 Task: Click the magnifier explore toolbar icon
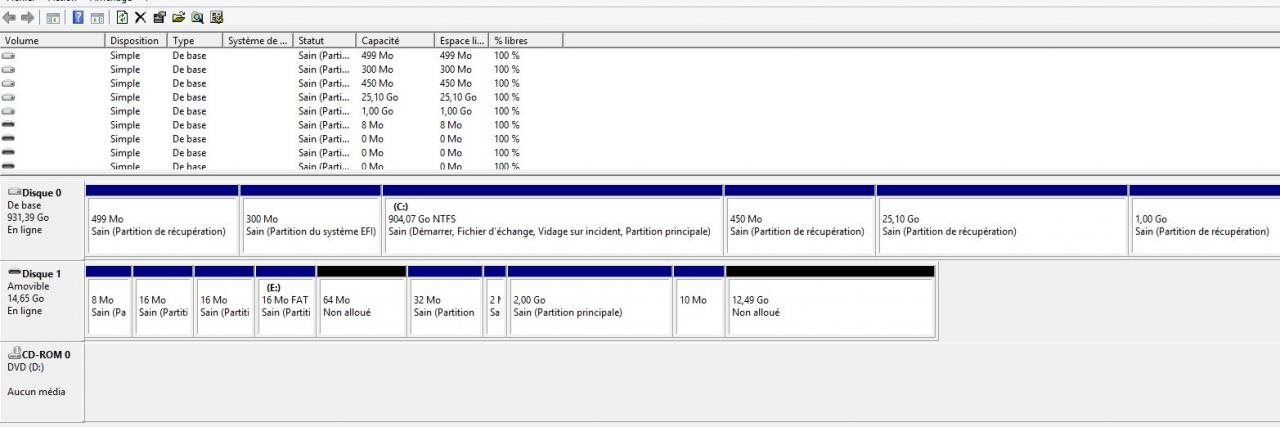[198, 18]
